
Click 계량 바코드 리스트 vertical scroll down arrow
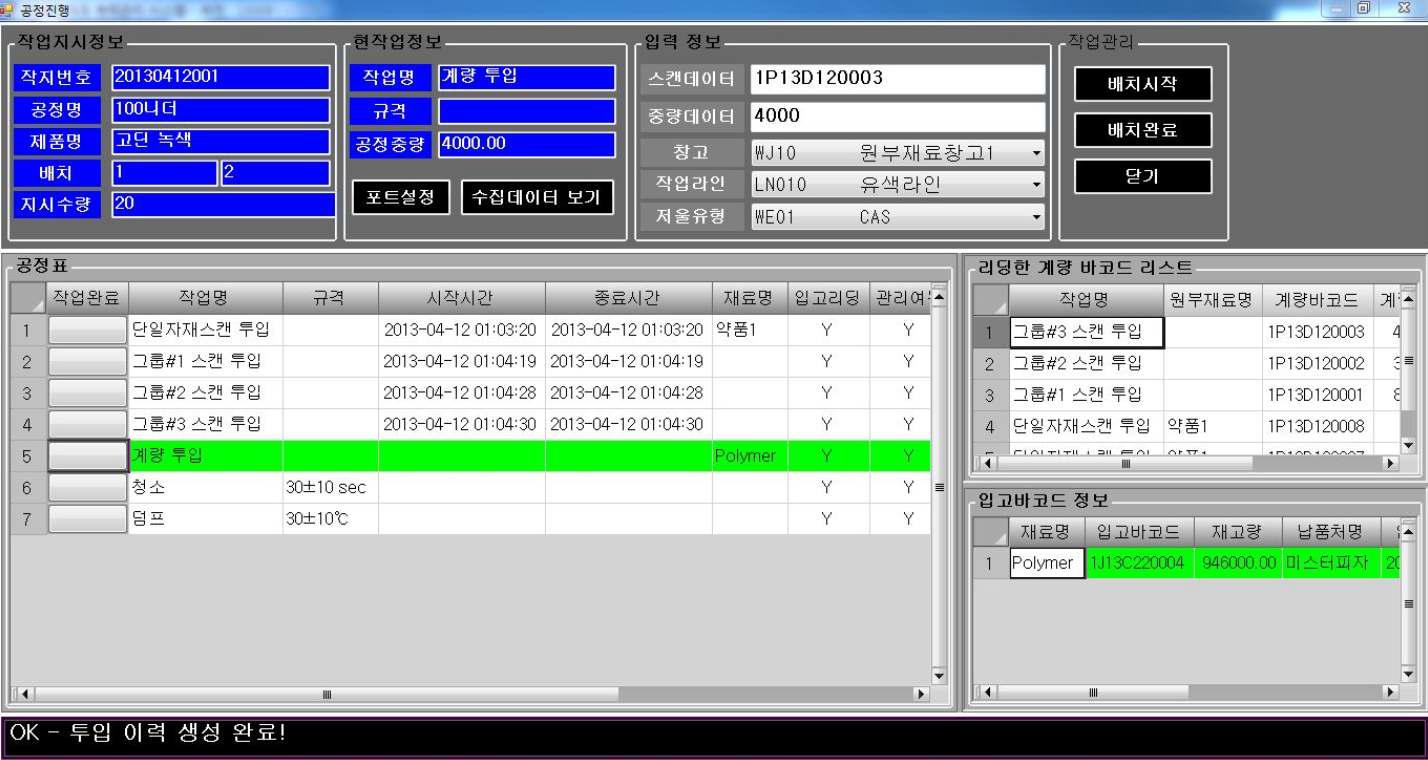1408,445
